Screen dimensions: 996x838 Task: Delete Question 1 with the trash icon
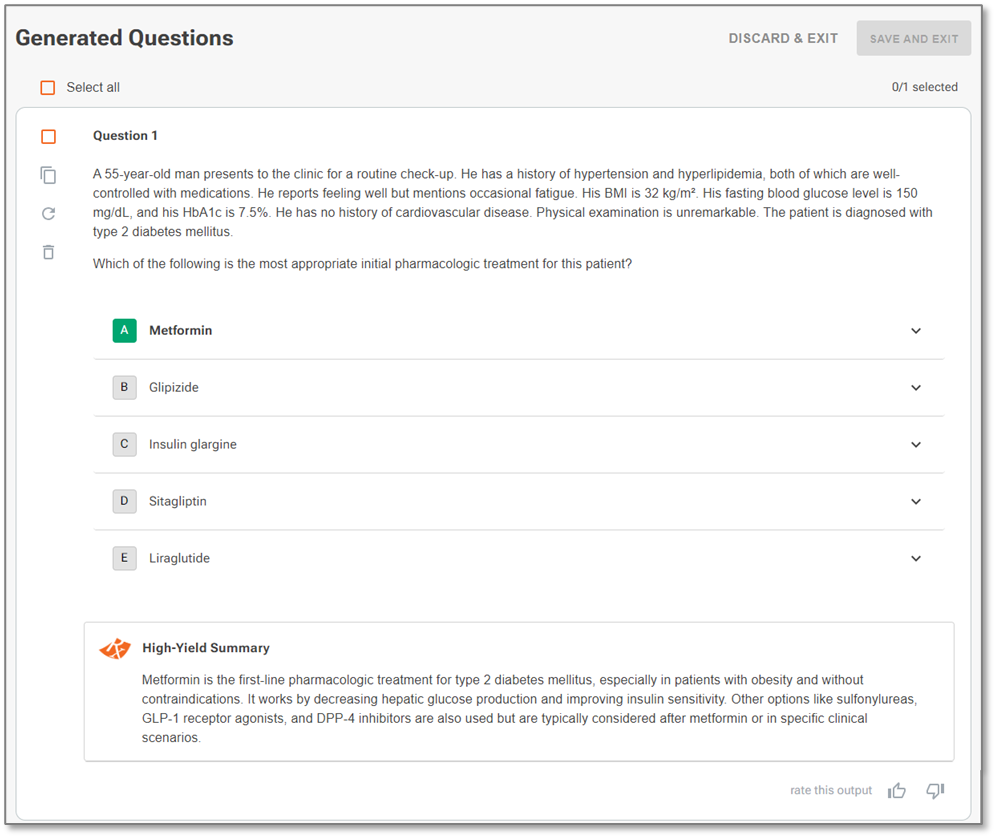[48, 252]
